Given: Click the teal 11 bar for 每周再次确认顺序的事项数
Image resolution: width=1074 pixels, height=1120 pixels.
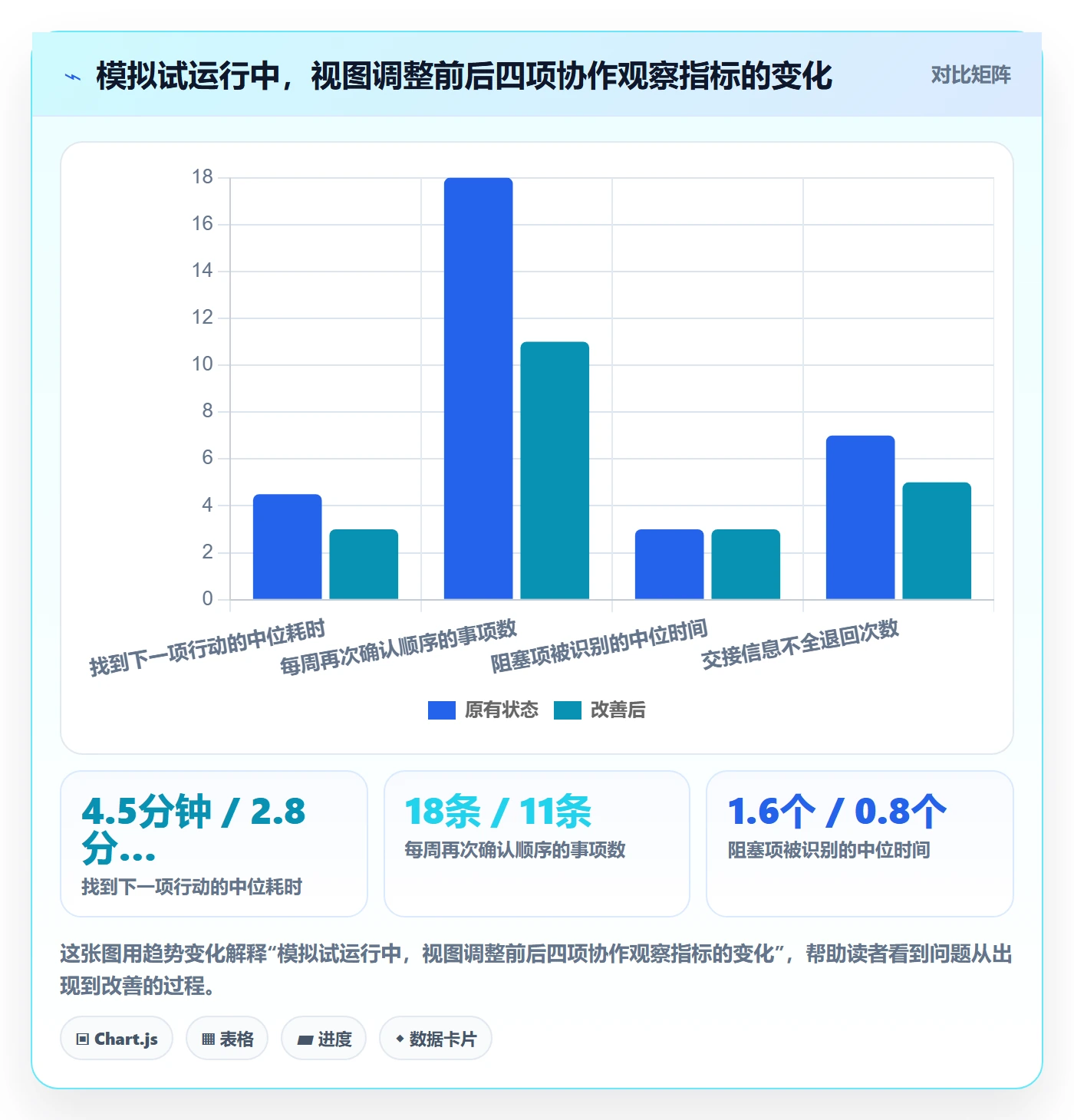Looking at the screenshot, I should [x=555, y=470].
